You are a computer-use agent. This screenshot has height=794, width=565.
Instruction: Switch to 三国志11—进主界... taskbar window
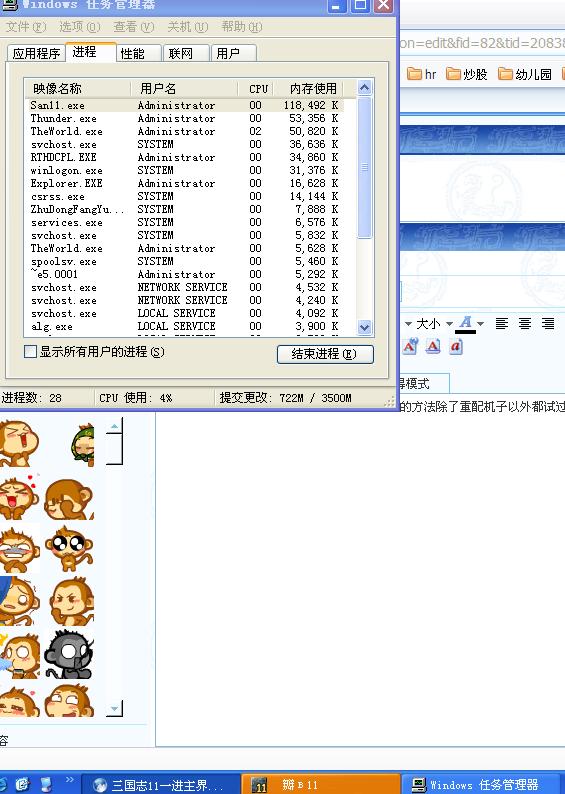pos(160,784)
